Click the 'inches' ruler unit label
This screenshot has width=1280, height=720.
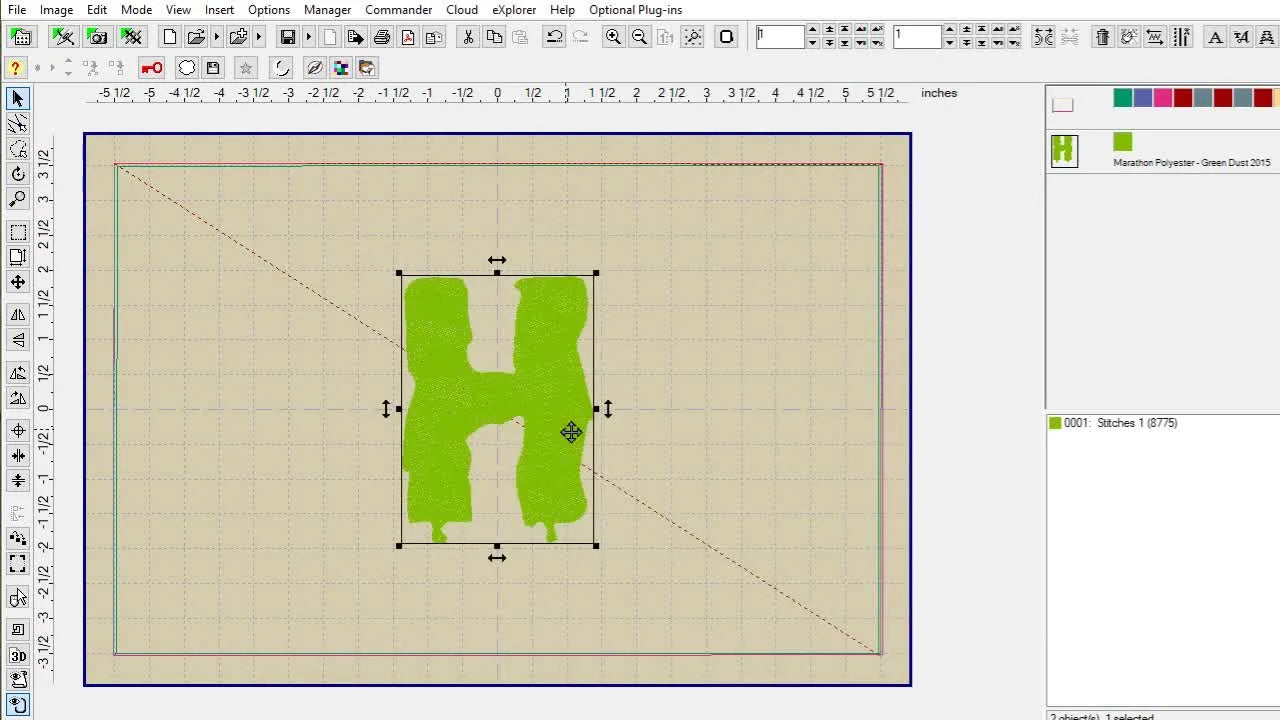[939, 93]
